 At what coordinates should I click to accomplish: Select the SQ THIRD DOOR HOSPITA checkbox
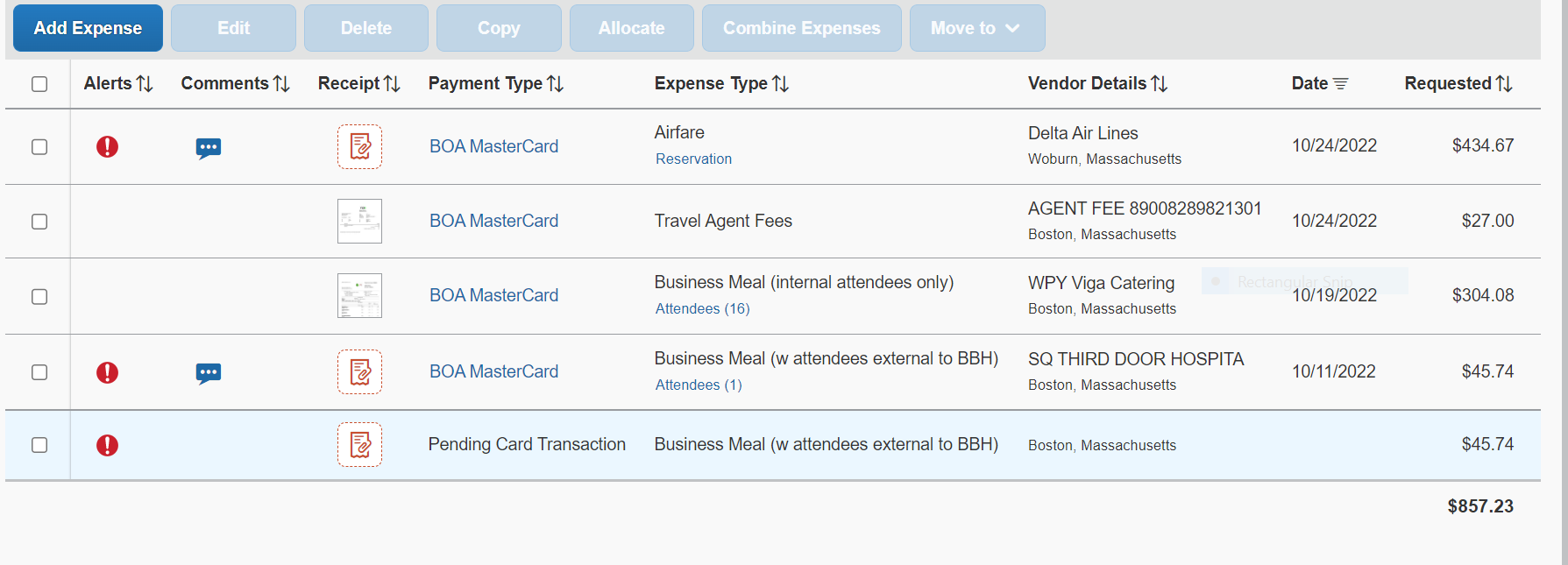coord(39,372)
